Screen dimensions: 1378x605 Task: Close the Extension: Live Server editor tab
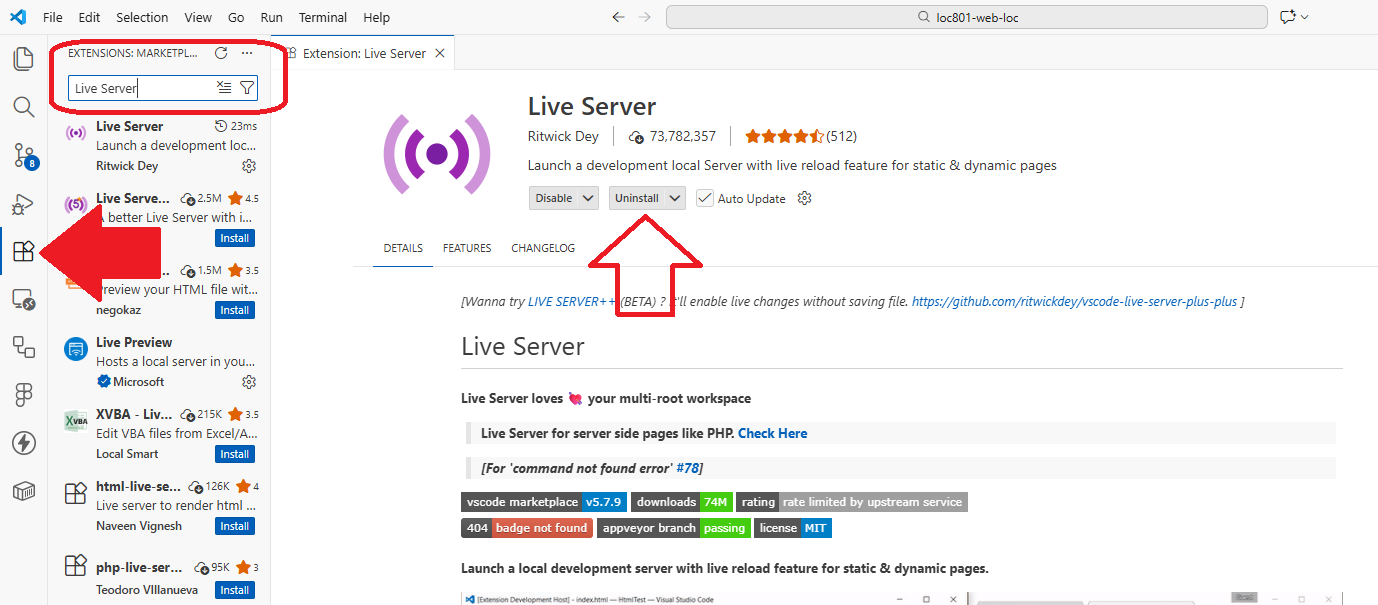pos(440,53)
